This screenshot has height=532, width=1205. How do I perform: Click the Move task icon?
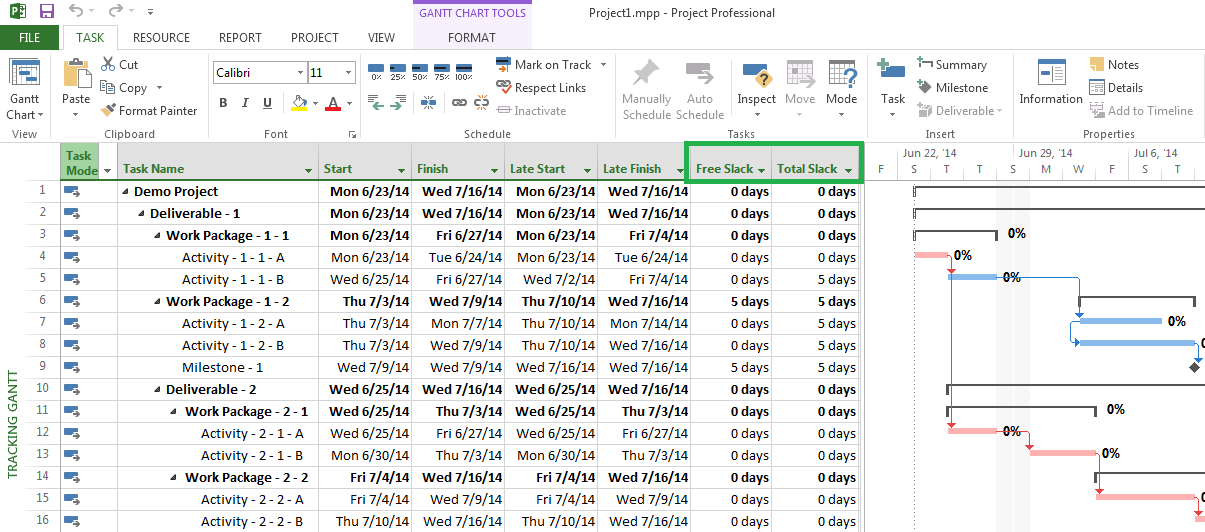point(800,76)
